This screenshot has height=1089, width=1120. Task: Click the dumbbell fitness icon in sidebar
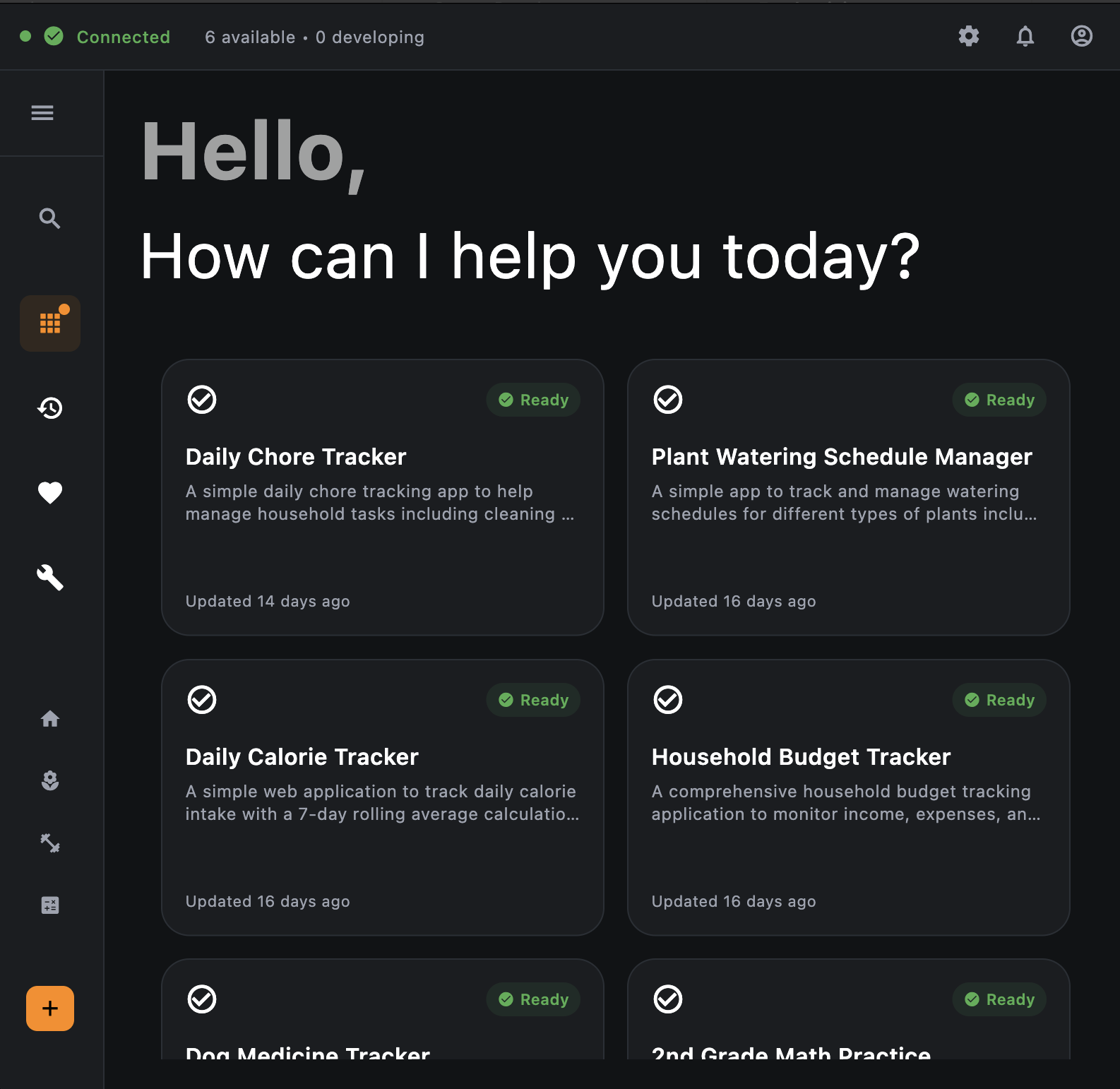coord(50,843)
